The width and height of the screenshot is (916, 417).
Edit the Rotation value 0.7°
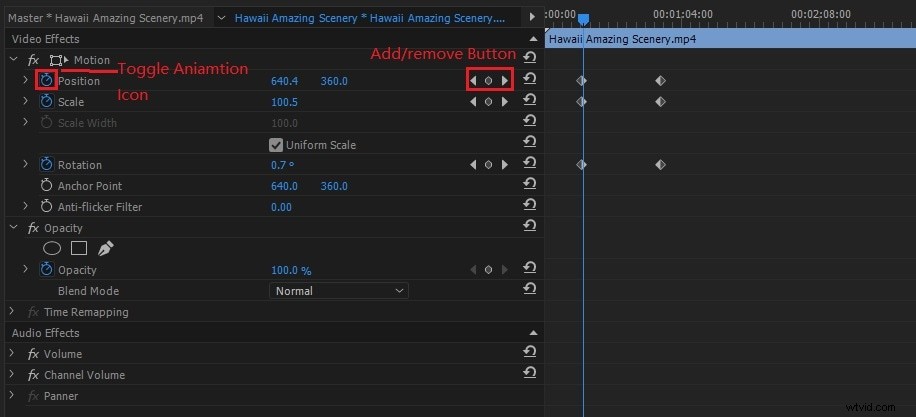pyautogui.click(x=283, y=165)
